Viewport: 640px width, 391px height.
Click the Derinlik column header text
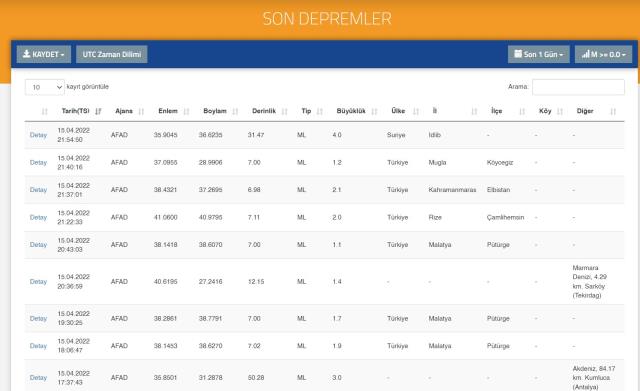[x=264, y=111]
